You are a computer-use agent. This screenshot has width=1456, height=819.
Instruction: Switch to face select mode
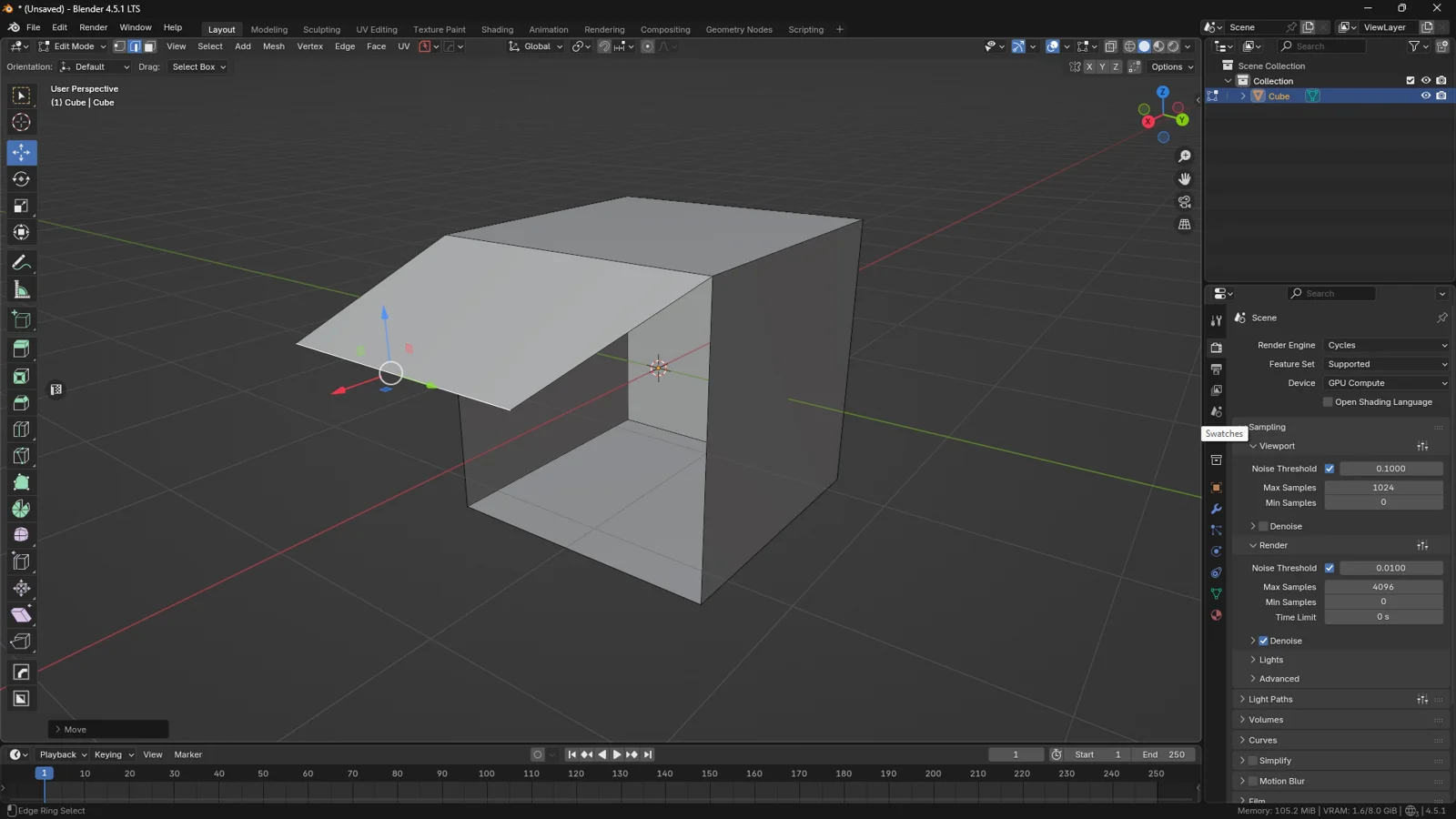click(150, 46)
